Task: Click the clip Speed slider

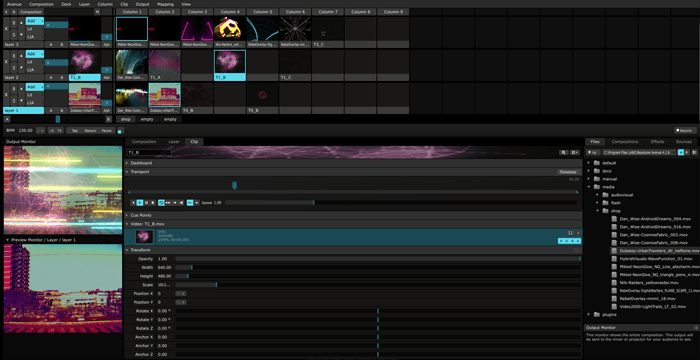Action: (x=401, y=202)
